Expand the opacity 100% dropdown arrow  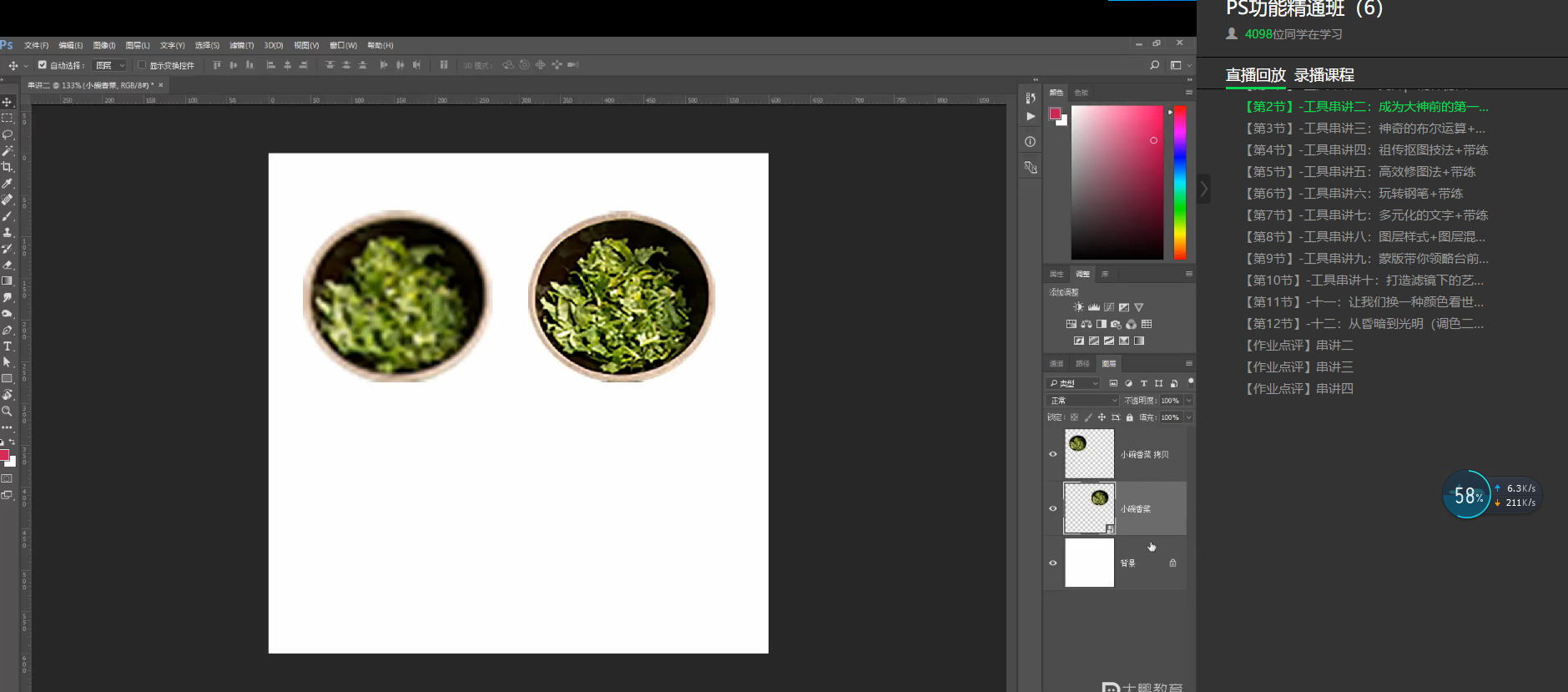(x=1189, y=401)
